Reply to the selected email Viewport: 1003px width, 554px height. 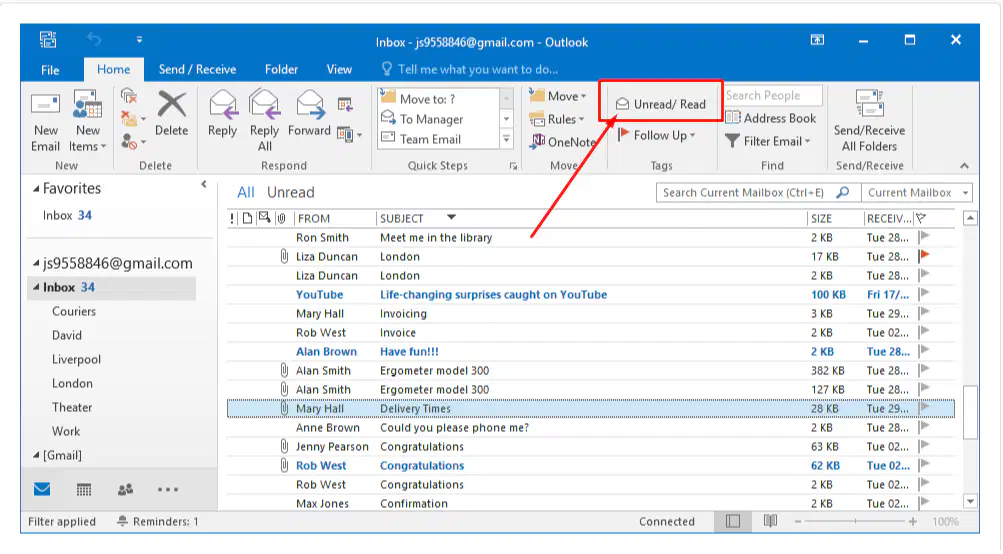click(223, 114)
